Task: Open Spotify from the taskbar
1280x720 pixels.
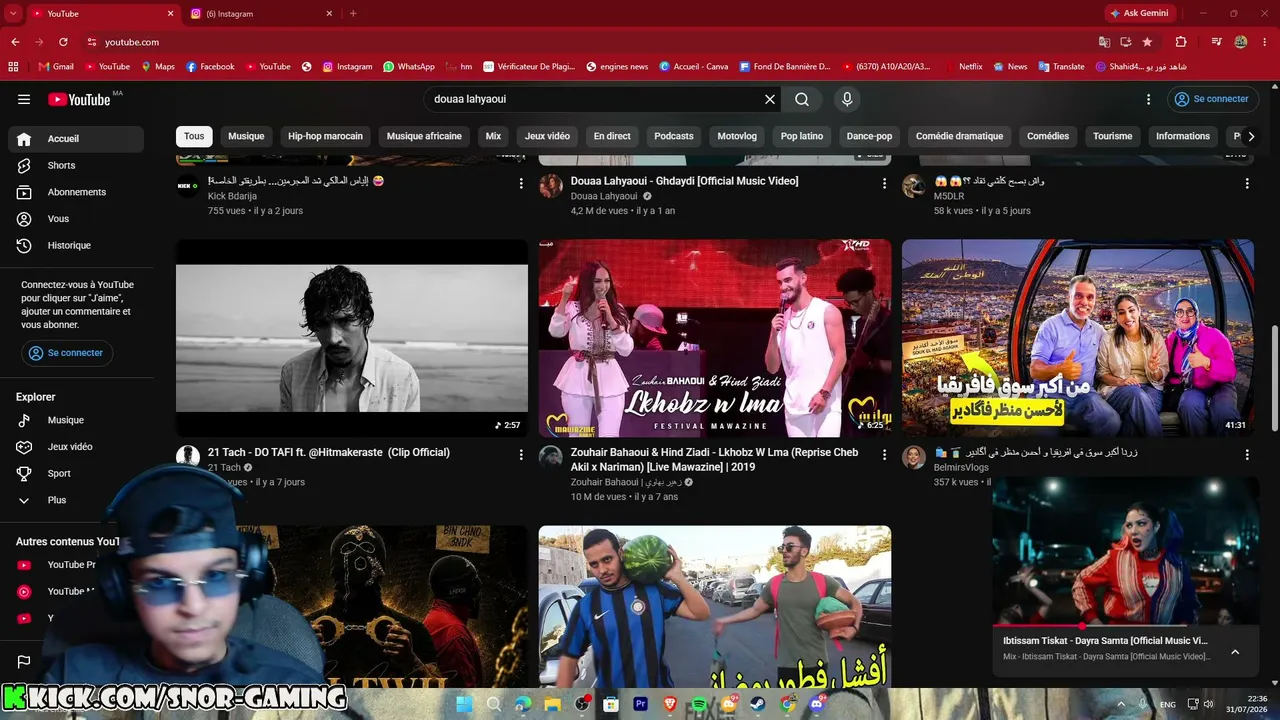Action: 699,704
